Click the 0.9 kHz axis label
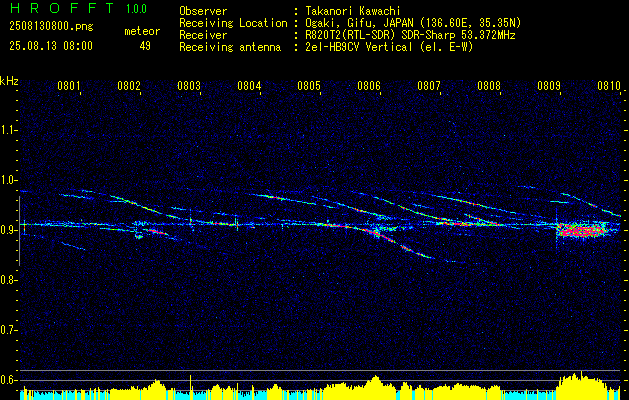Image resolution: width=629 pixels, height=400 pixels. coord(8,230)
